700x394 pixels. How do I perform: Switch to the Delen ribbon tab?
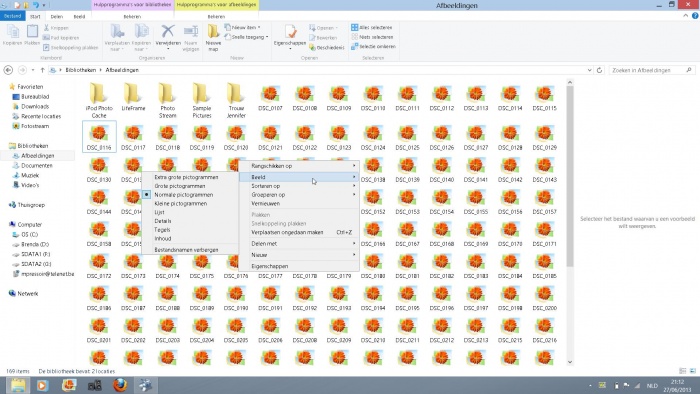[x=57, y=17]
